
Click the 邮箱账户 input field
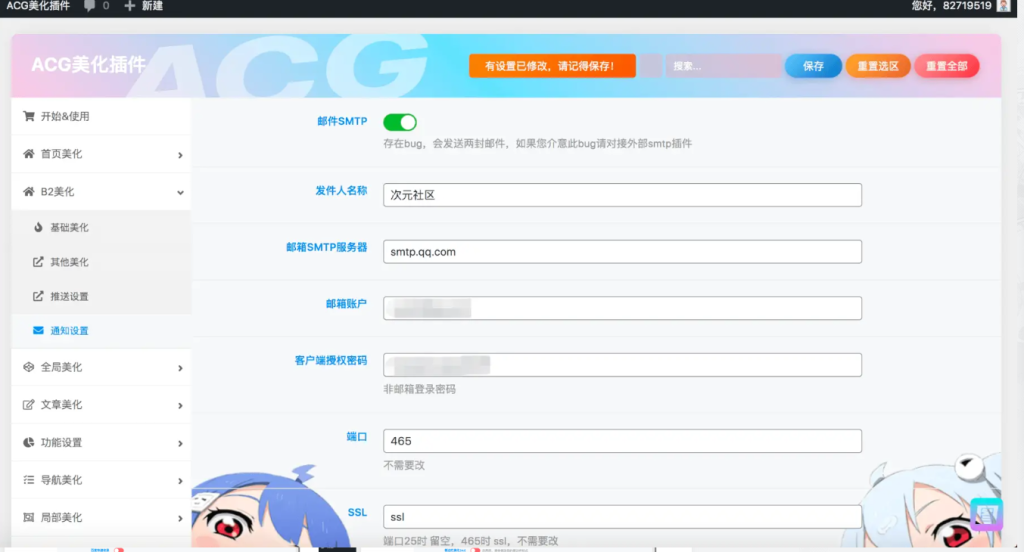coord(622,308)
